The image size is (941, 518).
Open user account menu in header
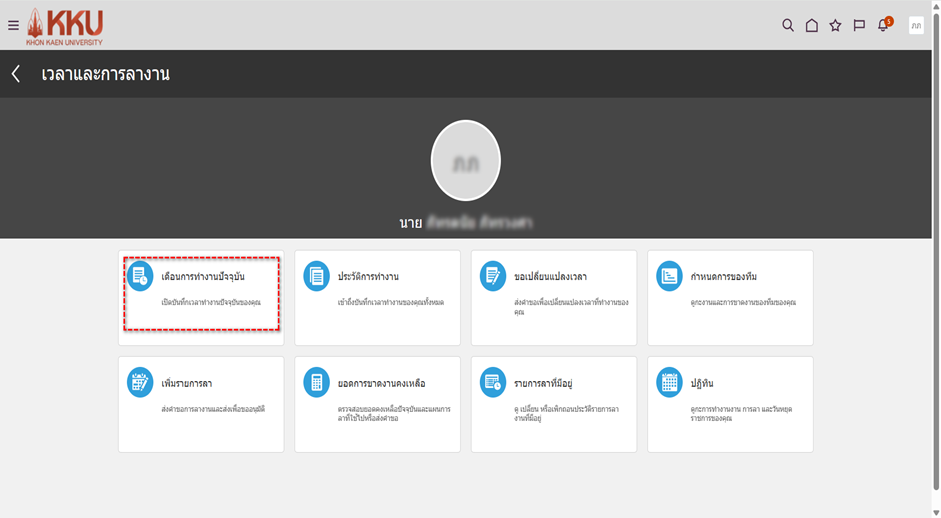click(x=916, y=25)
